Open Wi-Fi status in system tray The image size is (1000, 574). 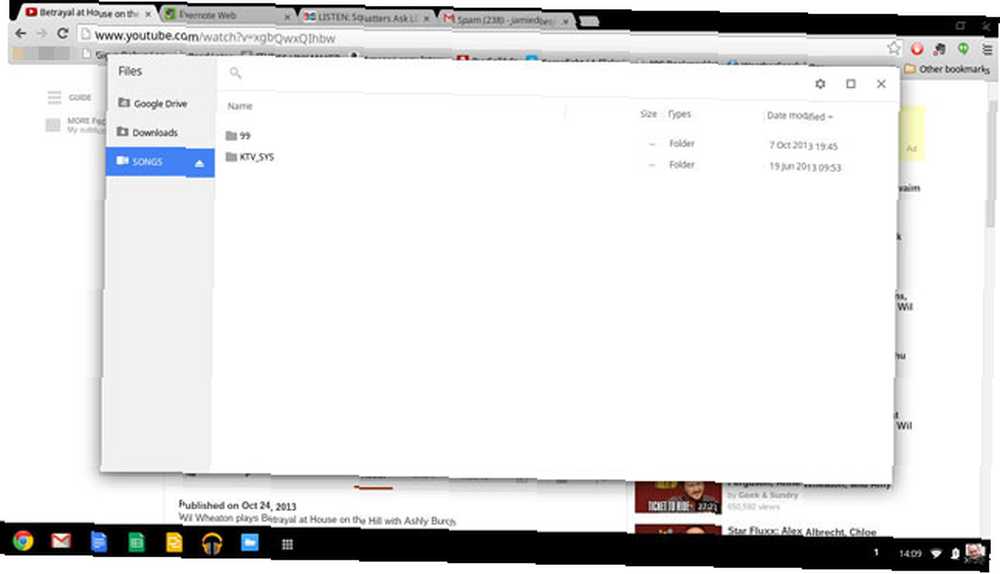(936, 554)
